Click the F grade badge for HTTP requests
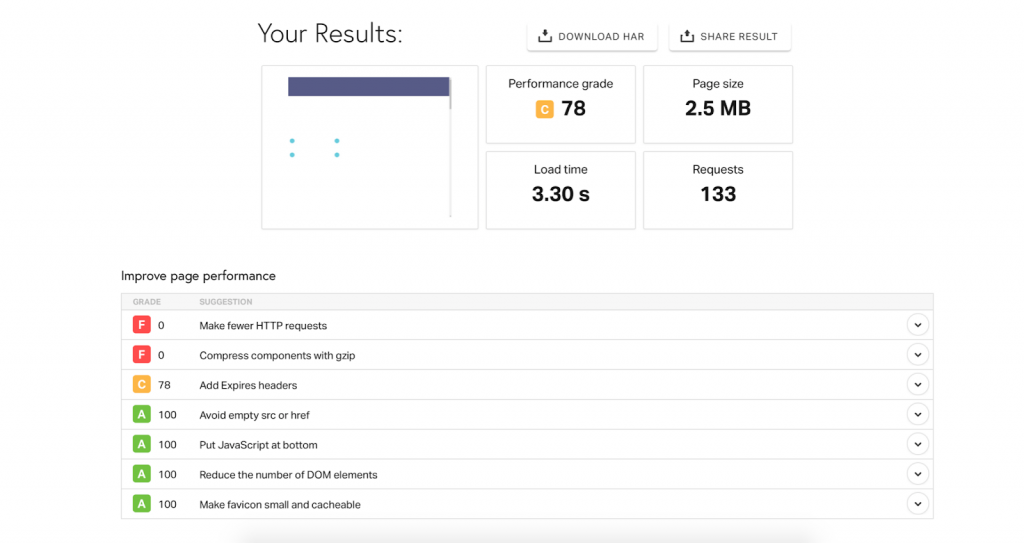Screen dimensions: 1024x543 pyautogui.click(x=142, y=325)
